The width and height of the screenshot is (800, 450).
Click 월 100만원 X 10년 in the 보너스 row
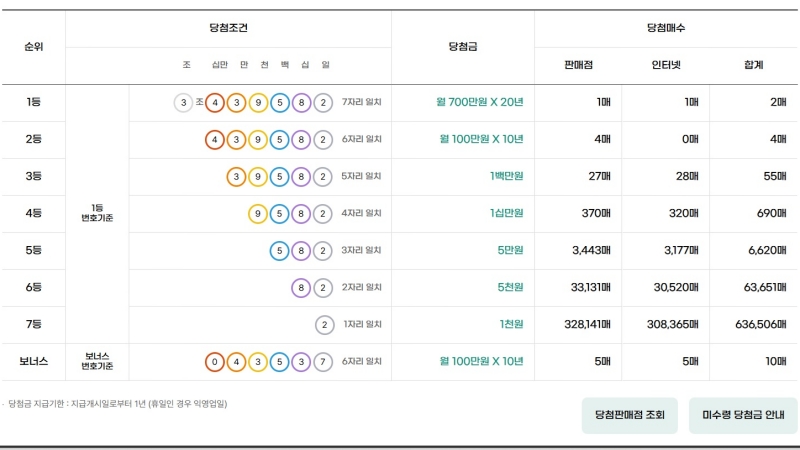point(481,361)
